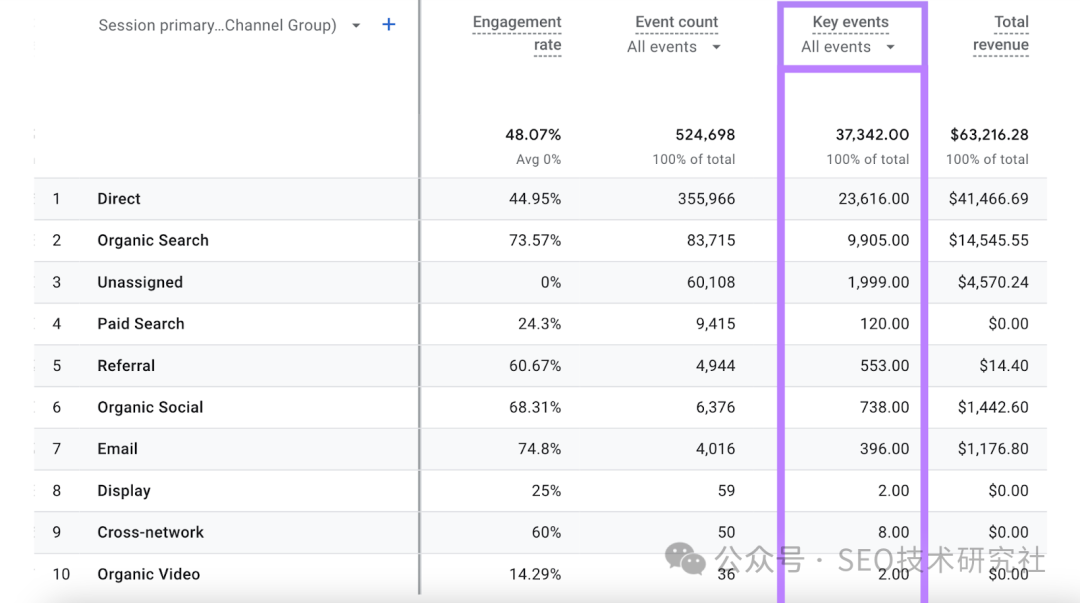Select the Organic Video row label
The height and width of the screenshot is (603, 1080).
tap(149, 574)
